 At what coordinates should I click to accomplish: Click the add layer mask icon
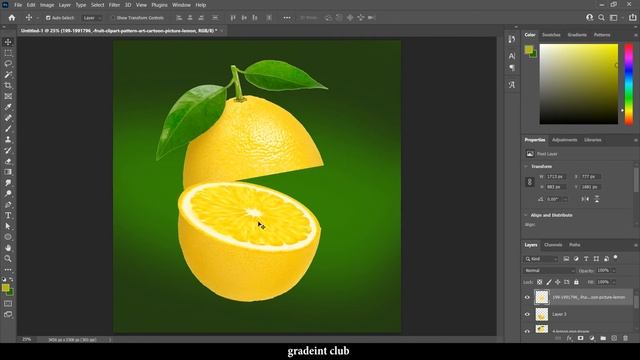coord(580,338)
